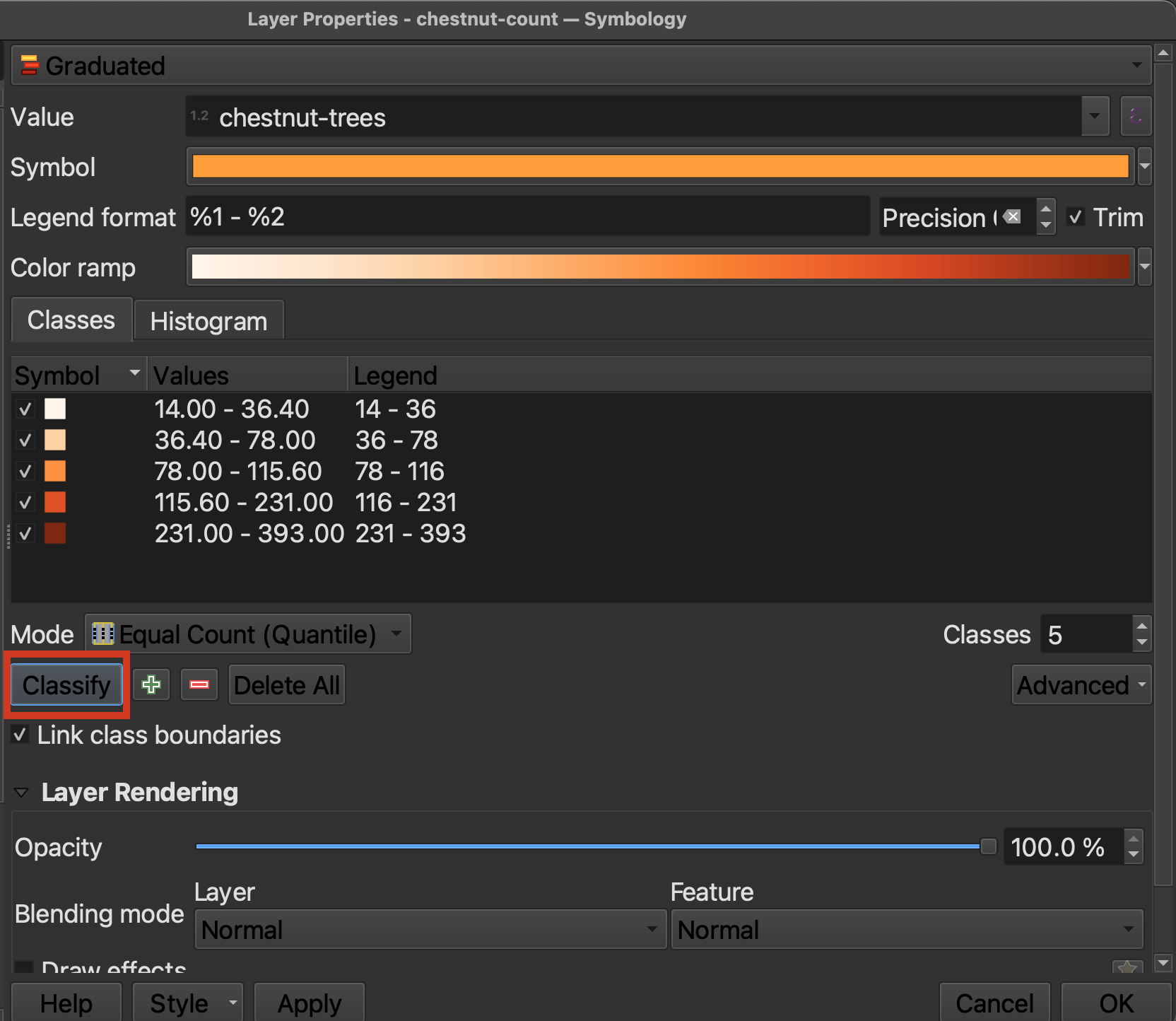Click the Apply button

309,1003
